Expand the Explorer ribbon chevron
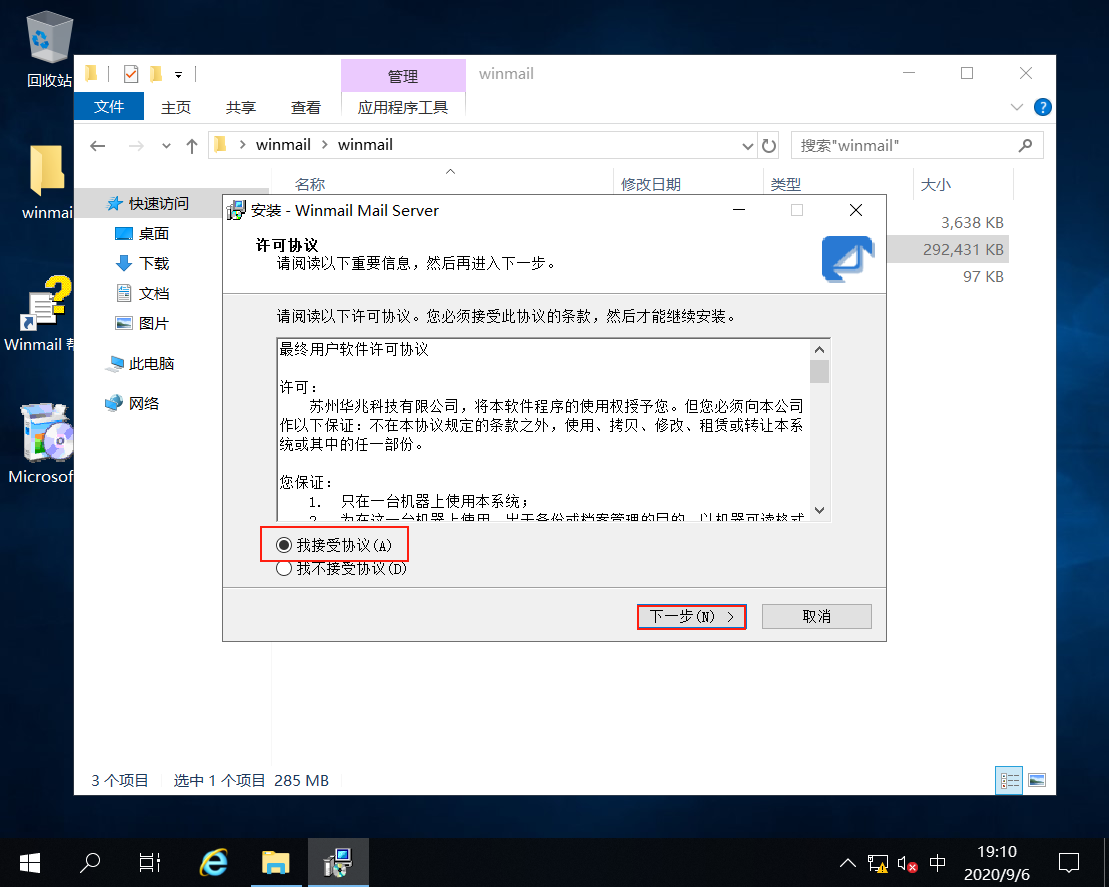 click(1017, 108)
